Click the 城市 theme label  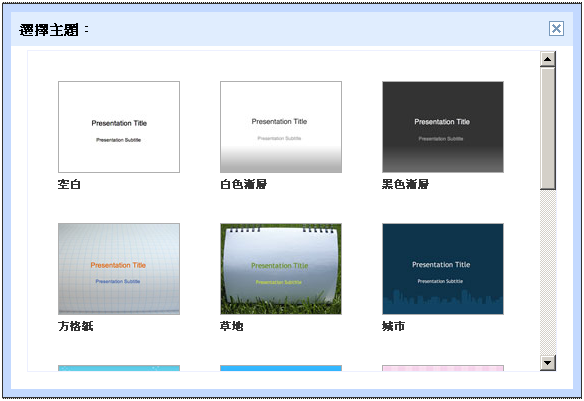pyautogui.click(x=393, y=326)
